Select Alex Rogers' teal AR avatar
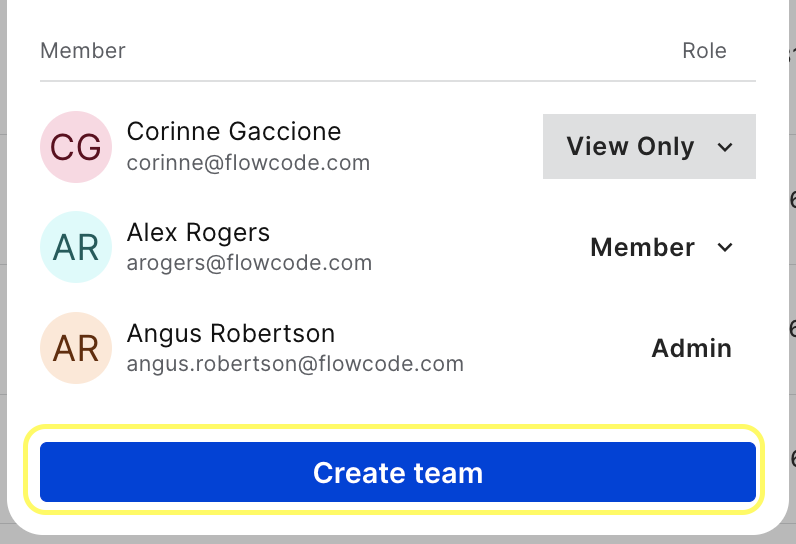The image size is (796, 544). tap(76, 247)
